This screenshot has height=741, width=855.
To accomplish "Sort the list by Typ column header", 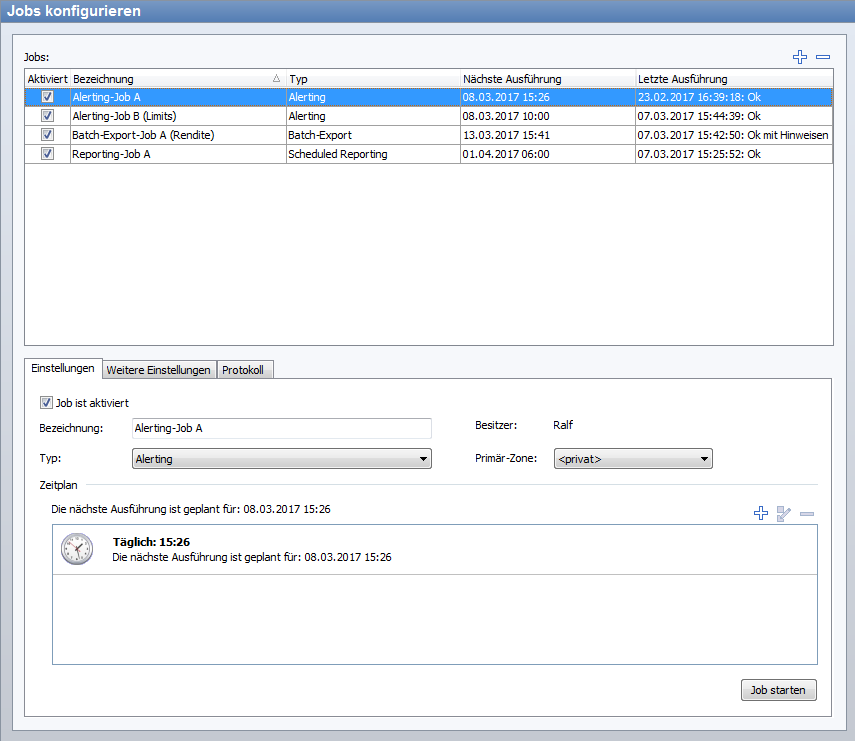I will (x=372, y=79).
